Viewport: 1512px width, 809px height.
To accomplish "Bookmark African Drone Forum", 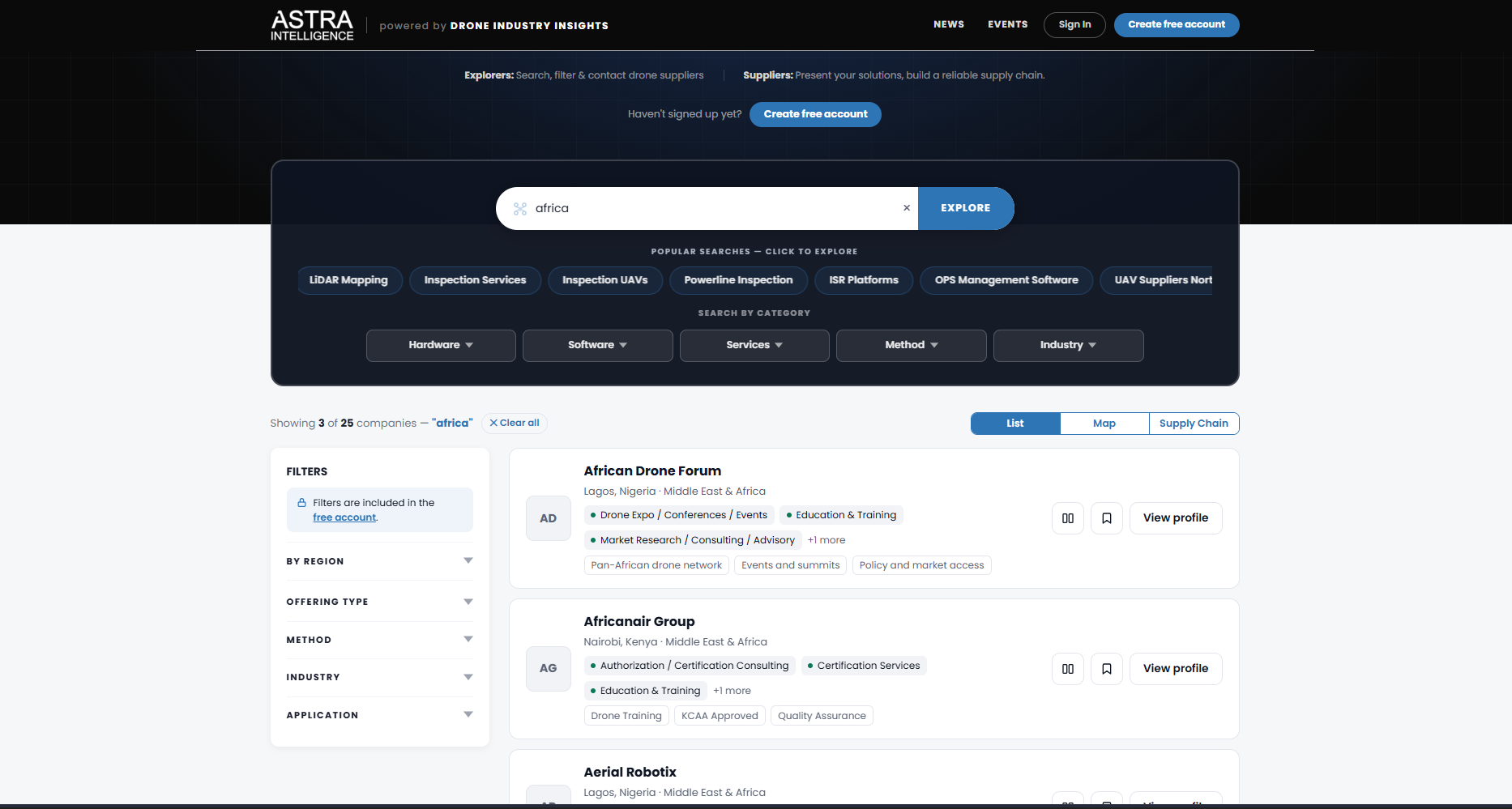I will [x=1107, y=518].
